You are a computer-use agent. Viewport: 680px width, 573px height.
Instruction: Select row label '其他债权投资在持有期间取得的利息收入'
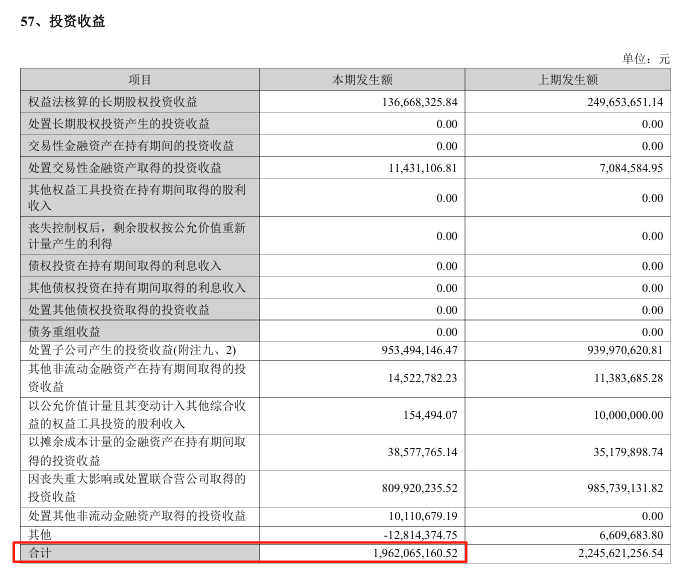pos(137,288)
